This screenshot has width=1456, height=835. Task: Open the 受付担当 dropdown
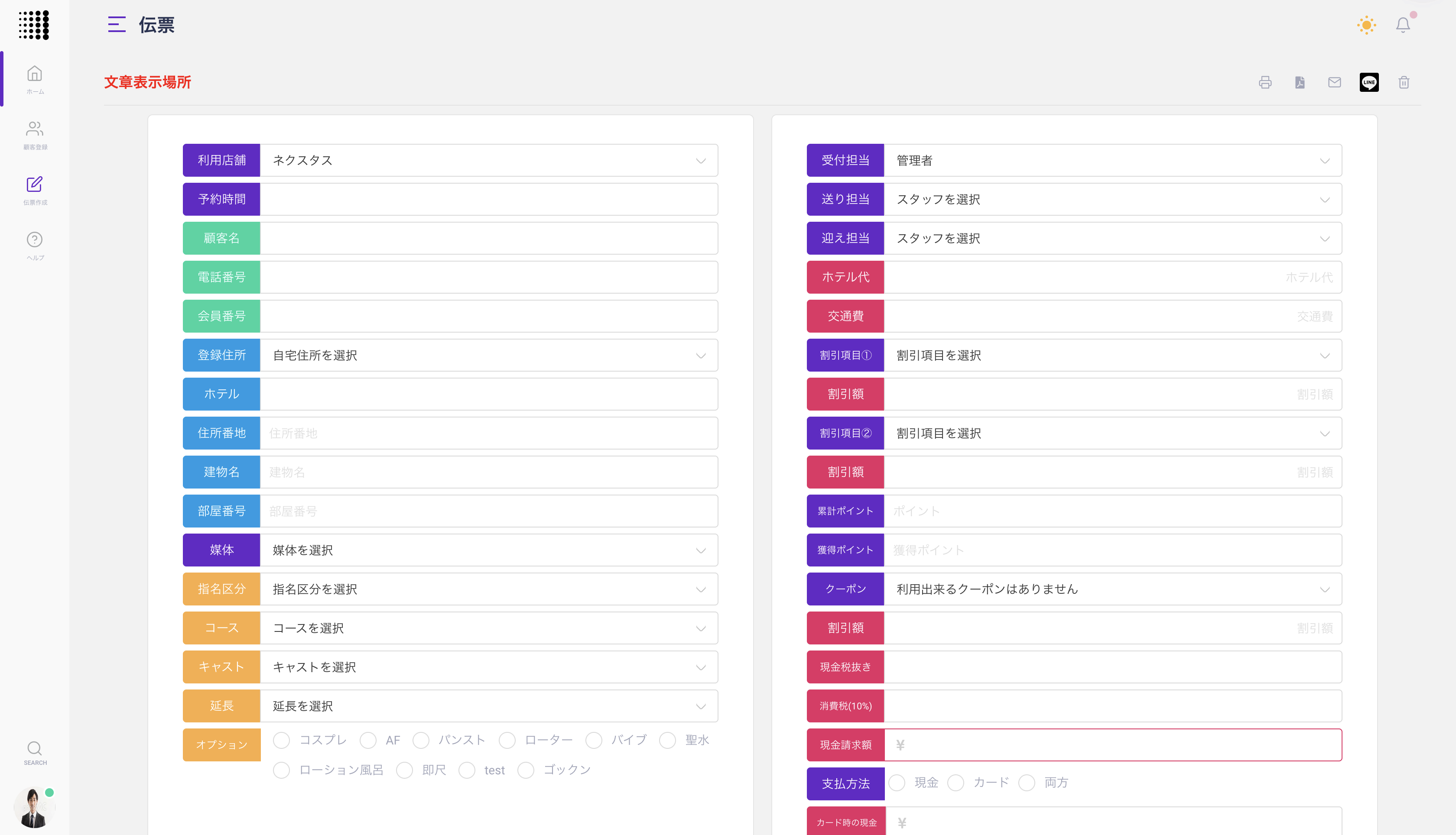pyautogui.click(x=1112, y=161)
